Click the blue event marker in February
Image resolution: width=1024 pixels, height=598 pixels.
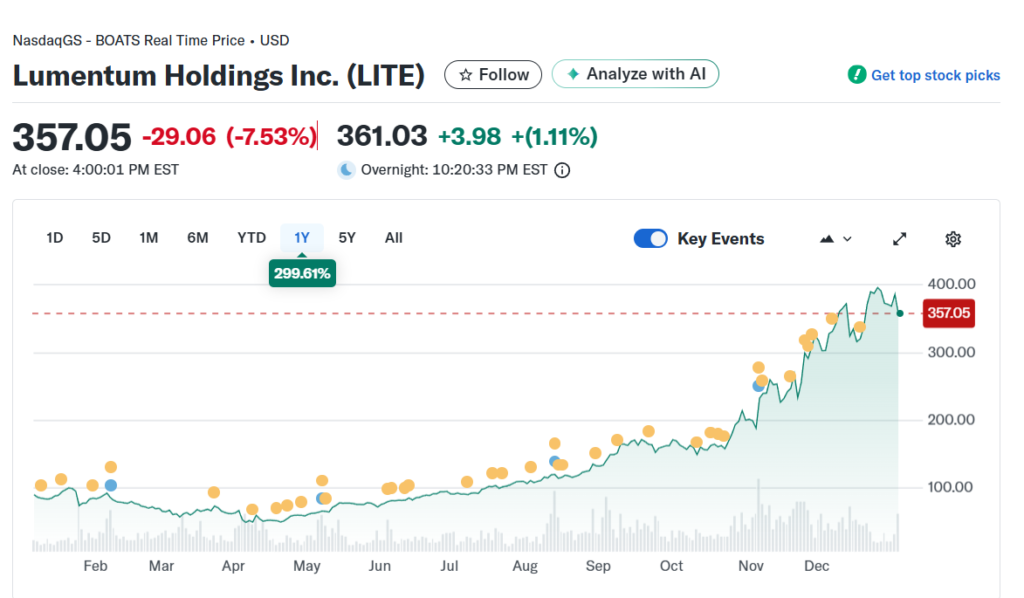pos(111,485)
